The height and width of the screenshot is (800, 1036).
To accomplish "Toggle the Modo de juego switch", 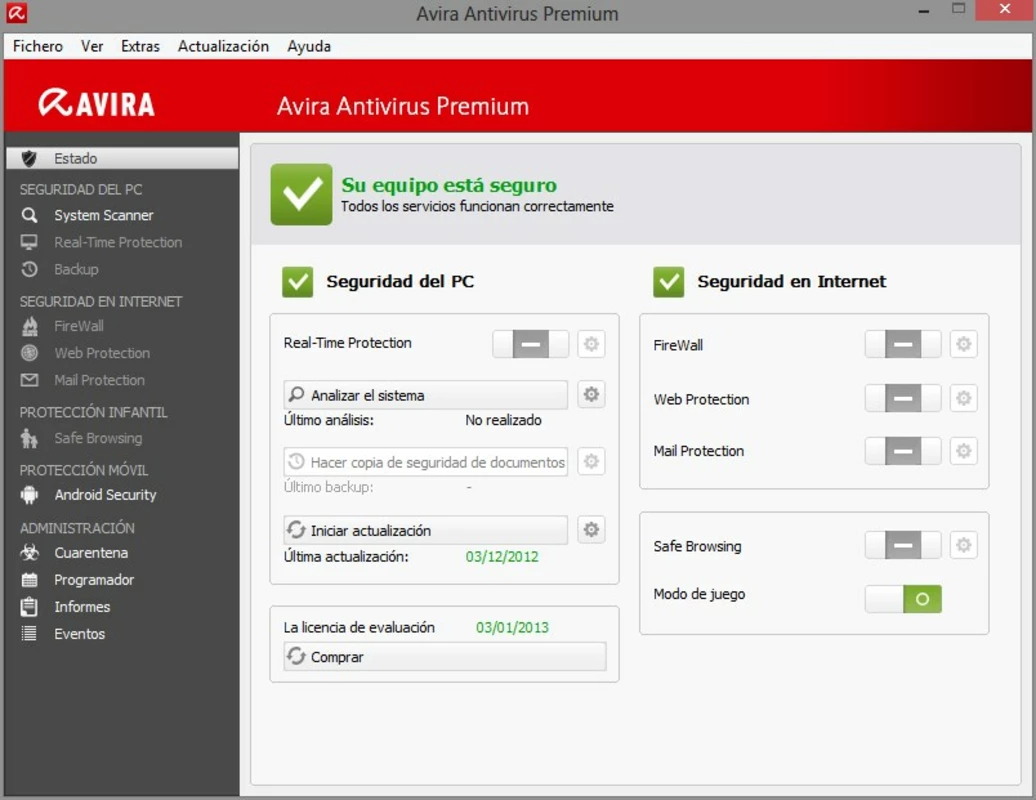I will point(903,599).
